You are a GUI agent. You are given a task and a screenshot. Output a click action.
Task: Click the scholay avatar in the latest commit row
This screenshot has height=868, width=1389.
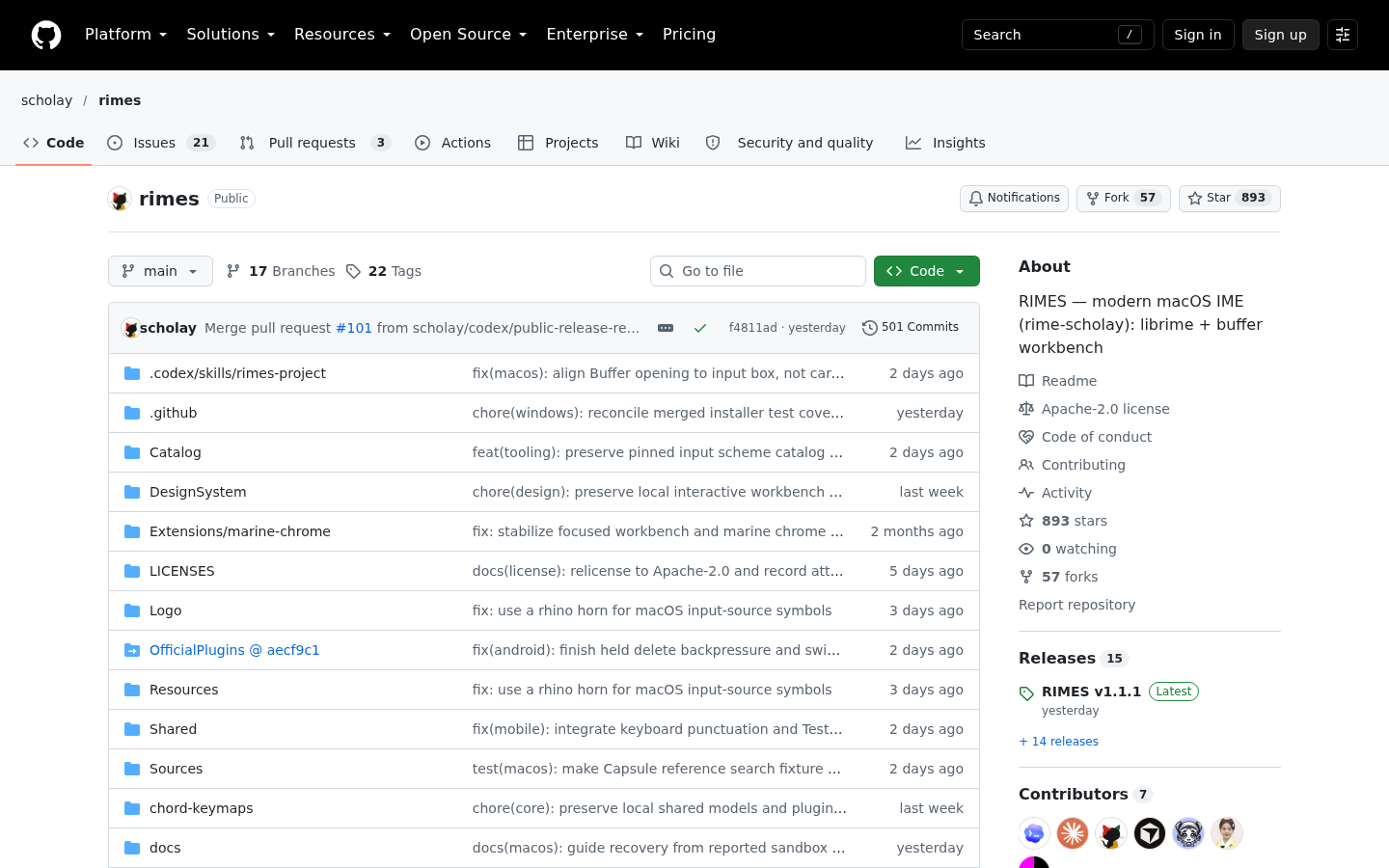pyautogui.click(x=130, y=328)
